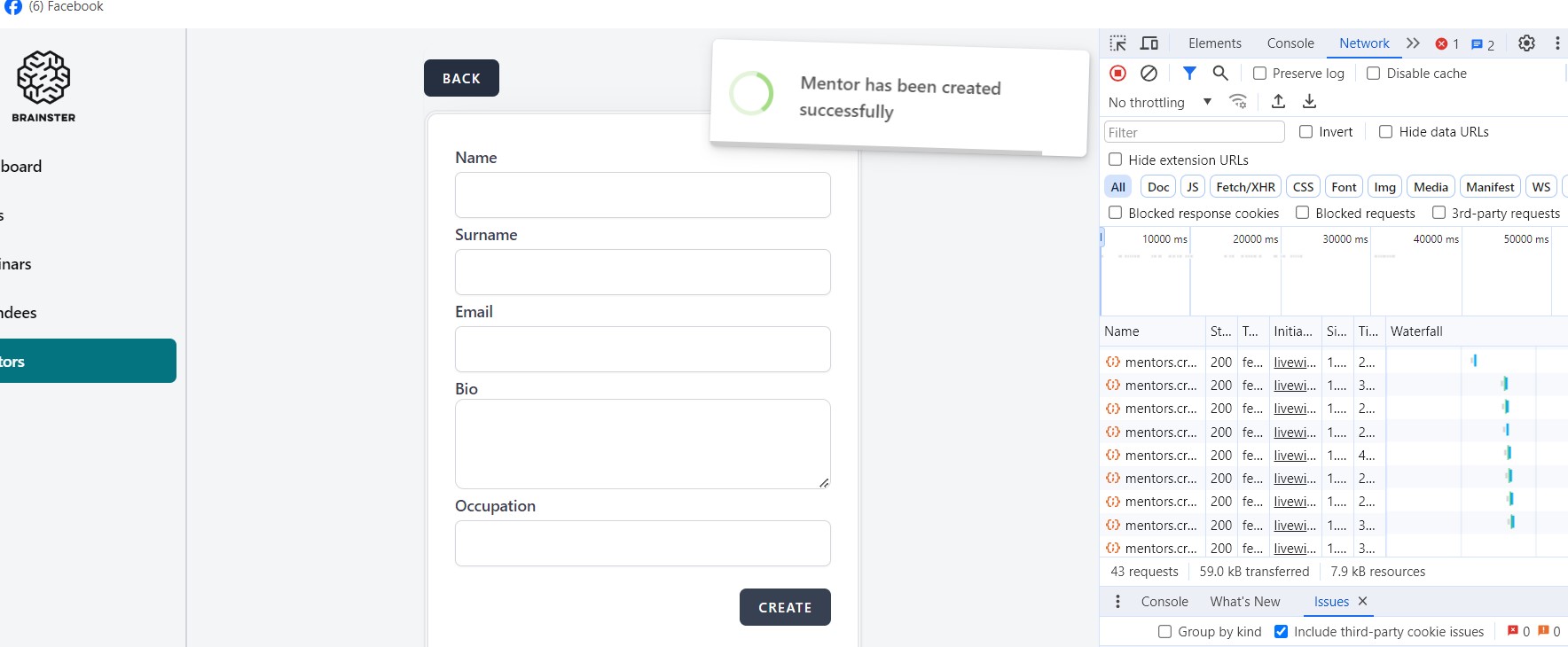Screen dimensions: 1568x647
Task: Open network search magnifier icon
Action: coord(1220,74)
